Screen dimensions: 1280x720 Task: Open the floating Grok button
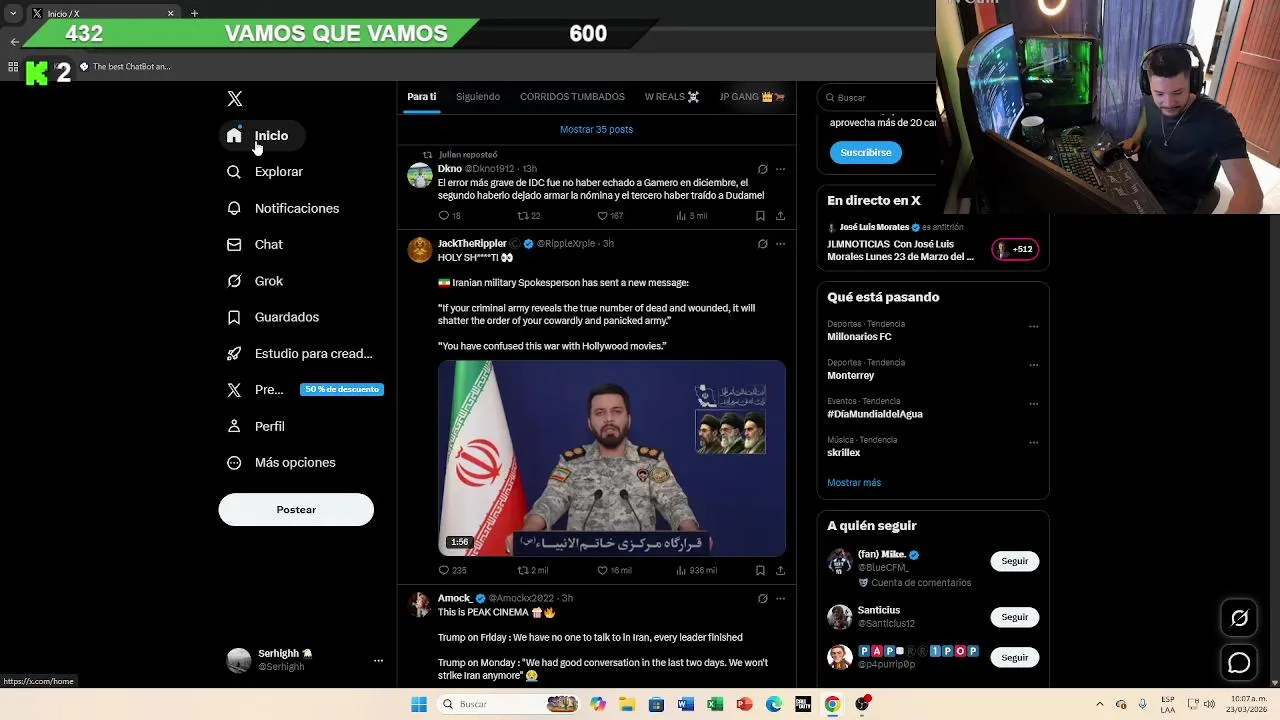[x=1239, y=618]
